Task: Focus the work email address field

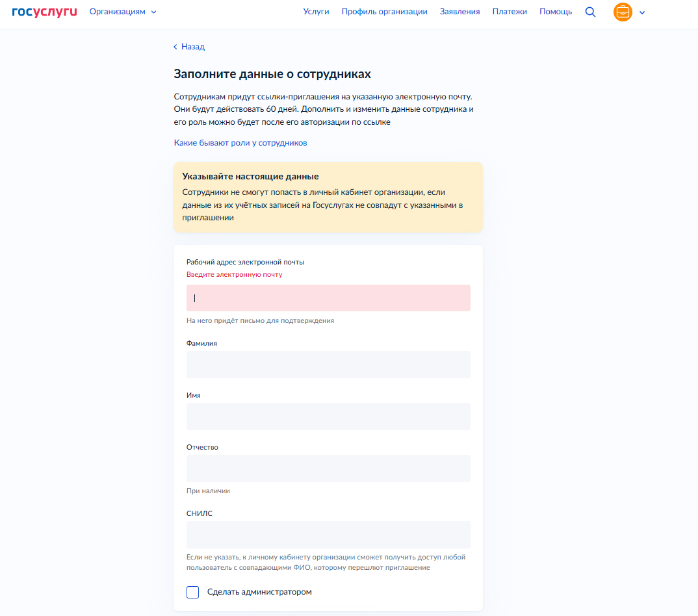Action: 328,298
